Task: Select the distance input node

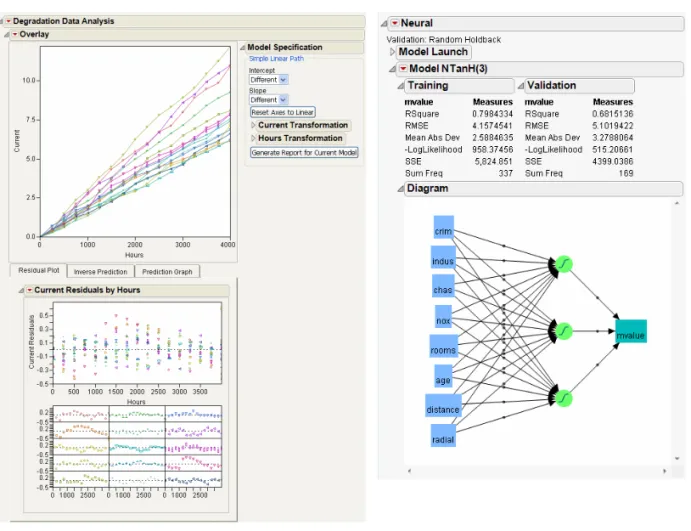Action: (443, 405)
